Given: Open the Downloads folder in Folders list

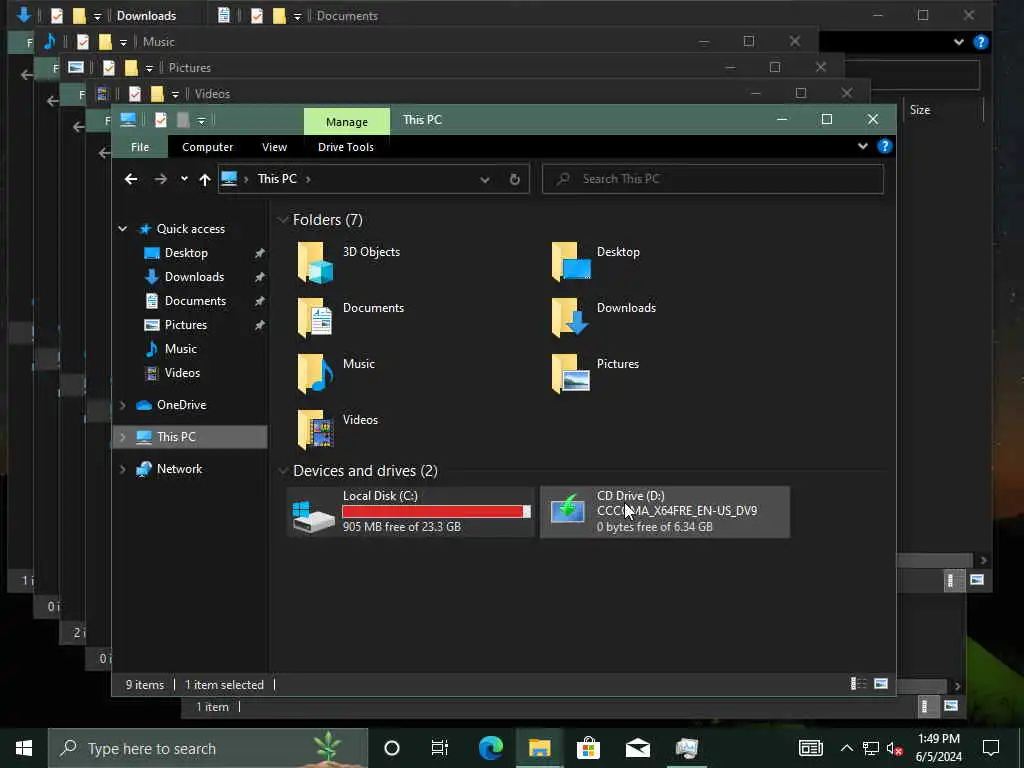Looking at the screenshot, I should coord(604,319).
